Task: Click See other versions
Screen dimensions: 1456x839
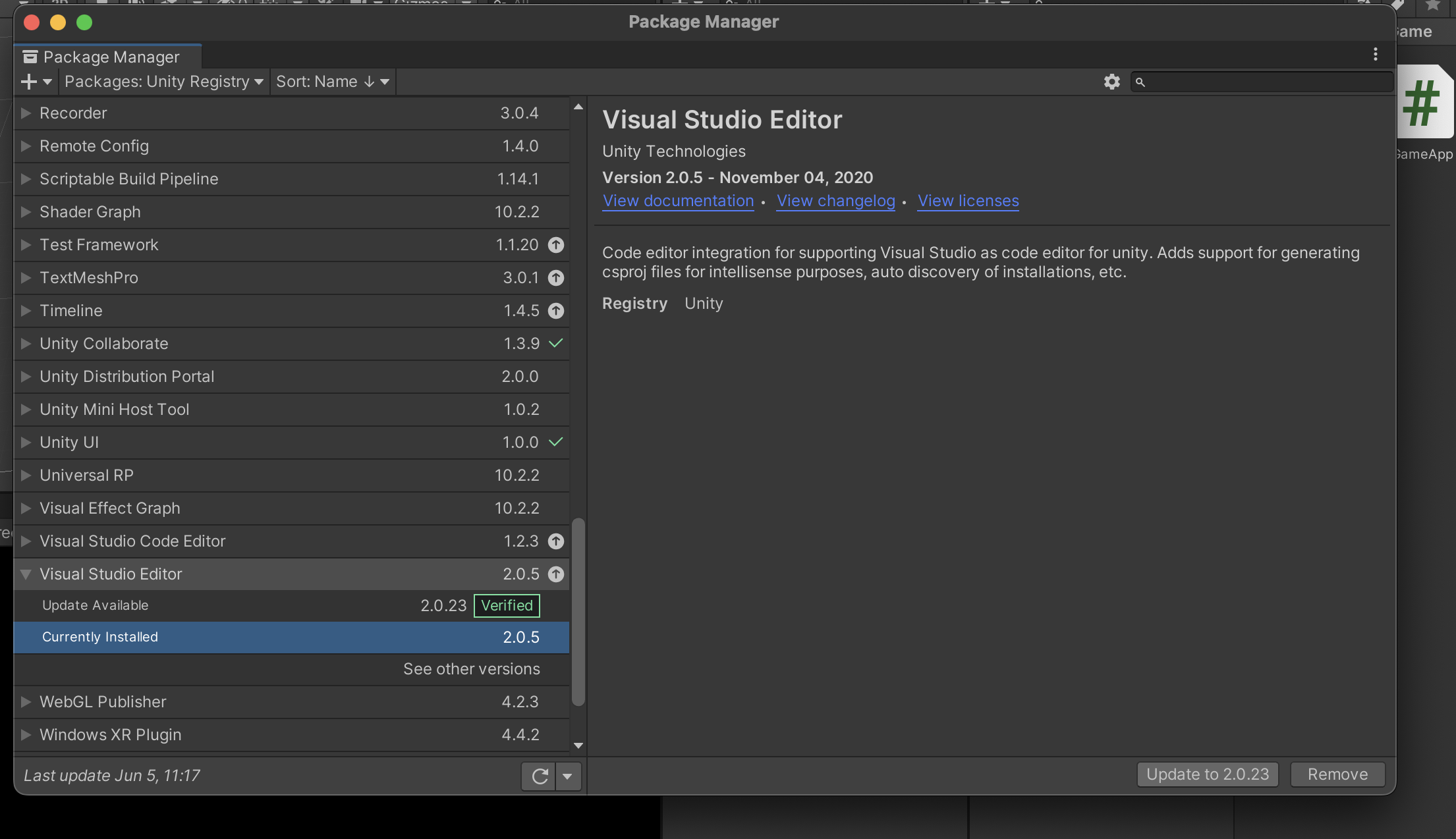Action: tap(472, 669)
